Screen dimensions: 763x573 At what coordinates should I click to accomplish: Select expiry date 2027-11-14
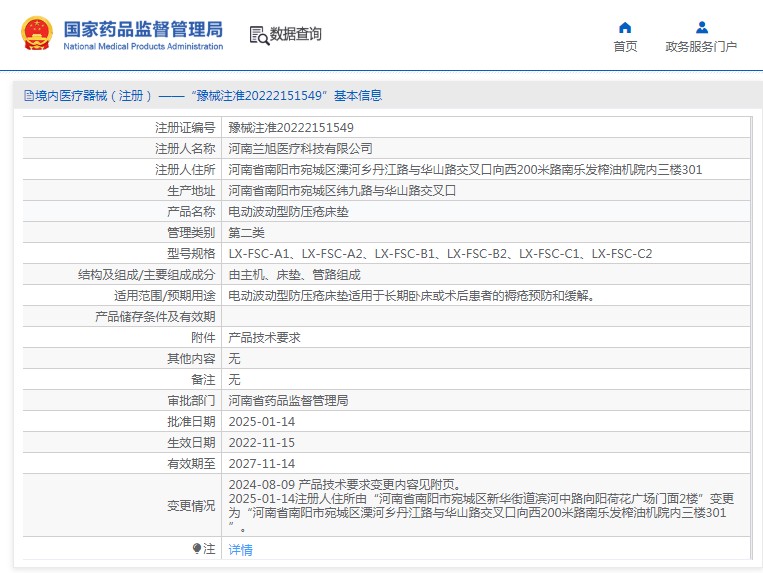tap(262, 464)
